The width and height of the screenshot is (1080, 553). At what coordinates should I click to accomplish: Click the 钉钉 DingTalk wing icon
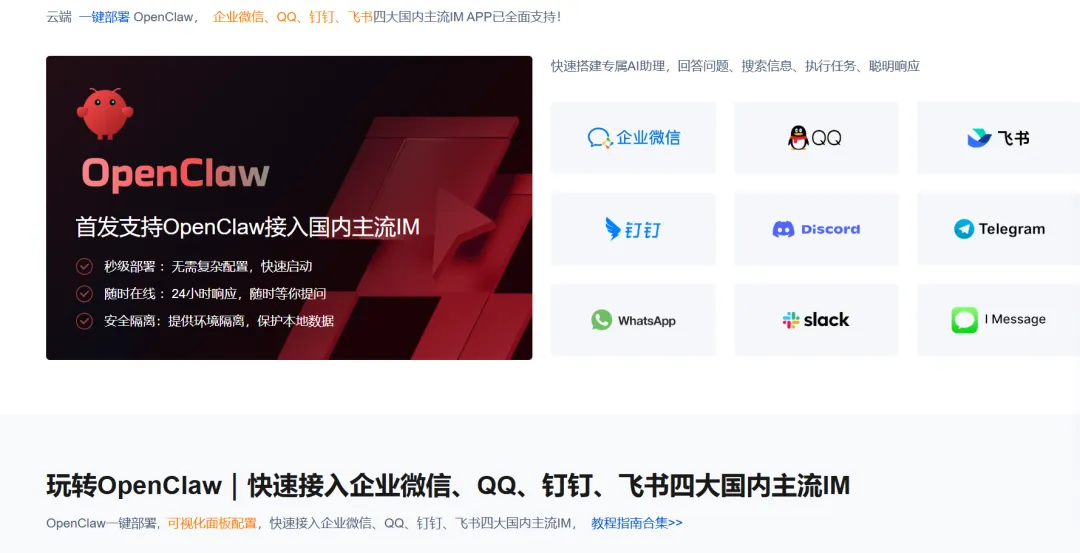(612, 229)
